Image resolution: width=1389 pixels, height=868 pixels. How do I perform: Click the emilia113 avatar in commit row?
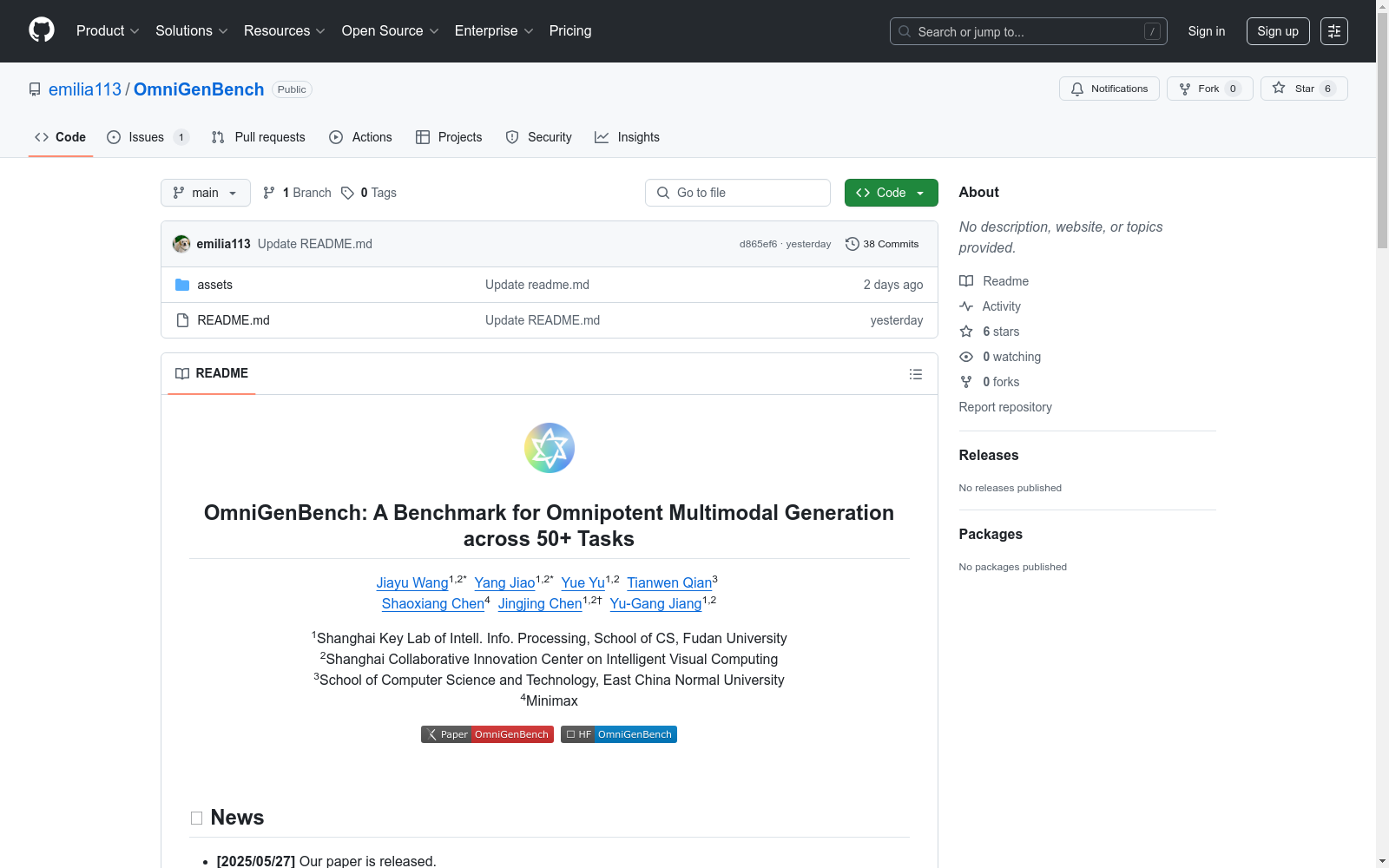[x=181, y=244]
